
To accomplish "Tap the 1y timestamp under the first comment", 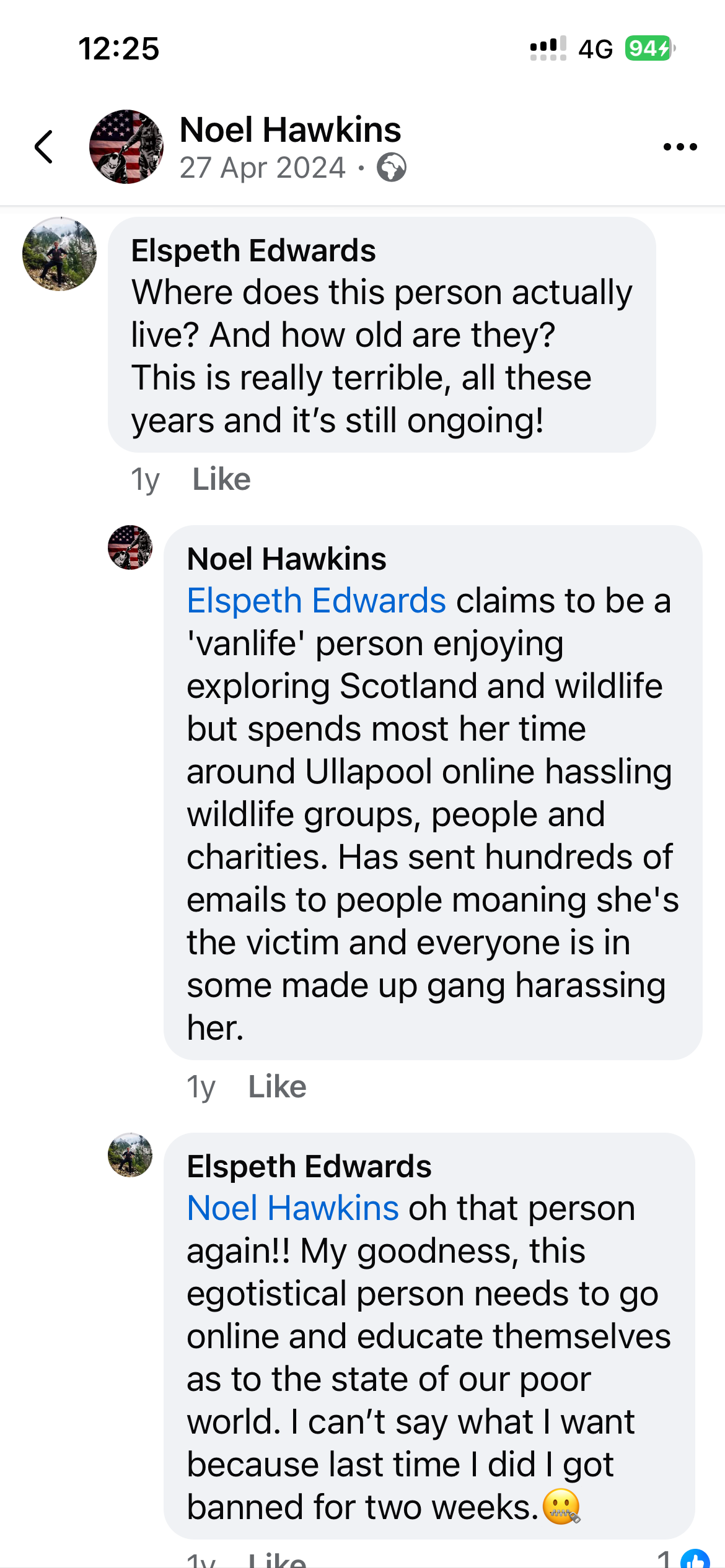I will click(145, 479).
